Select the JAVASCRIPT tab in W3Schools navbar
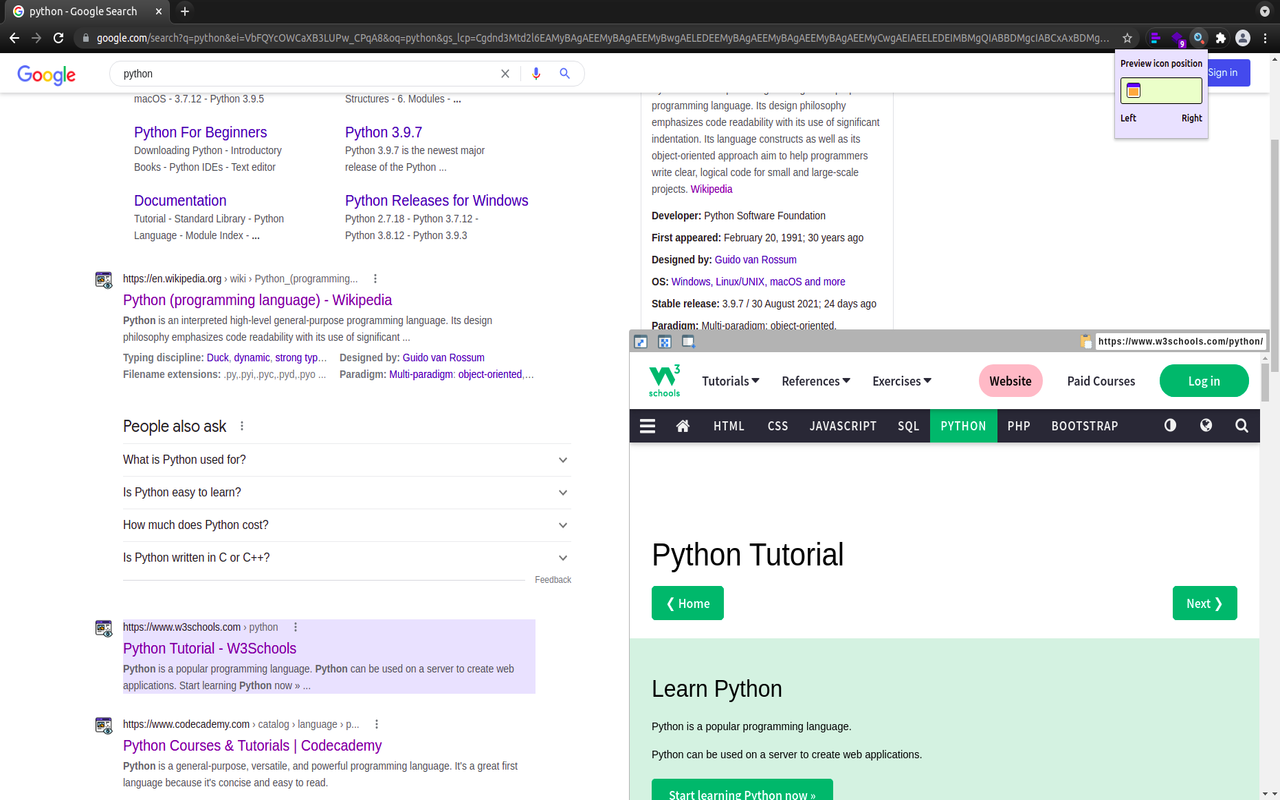The width and height of the screenshot is (1280, 800). [x=843, y=426]
